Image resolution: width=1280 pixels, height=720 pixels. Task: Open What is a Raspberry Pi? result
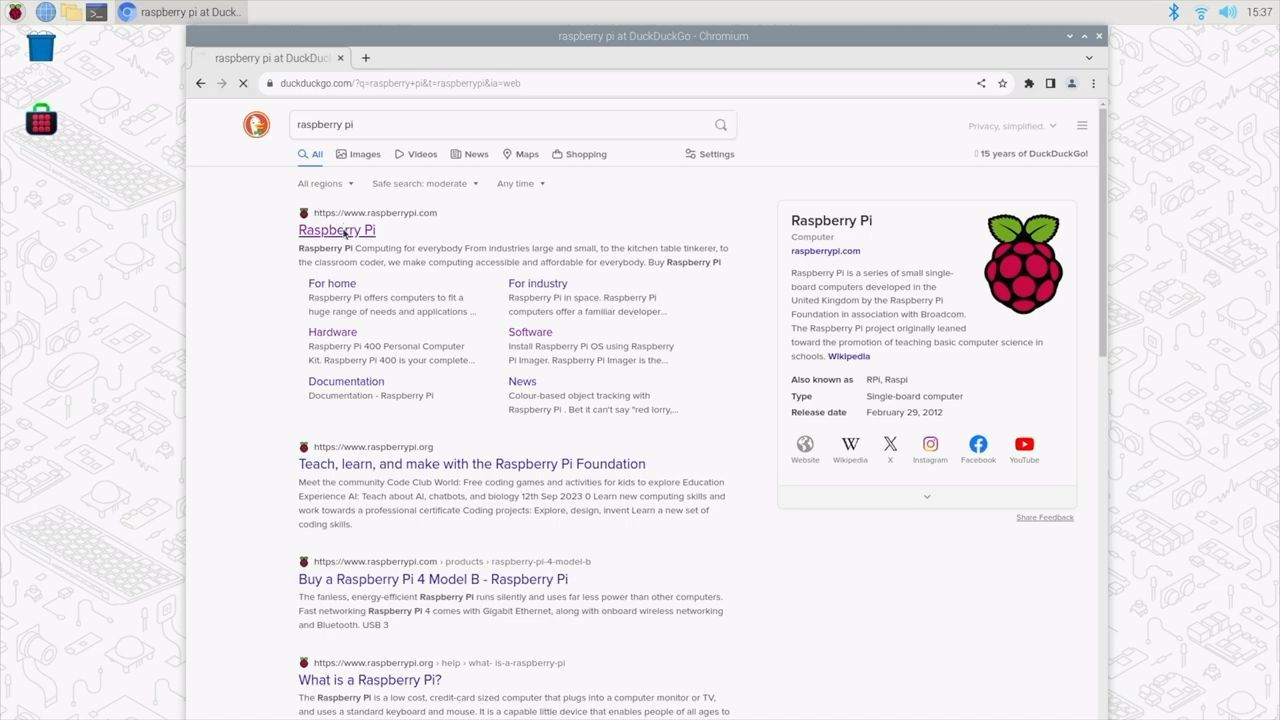(370, 680)
